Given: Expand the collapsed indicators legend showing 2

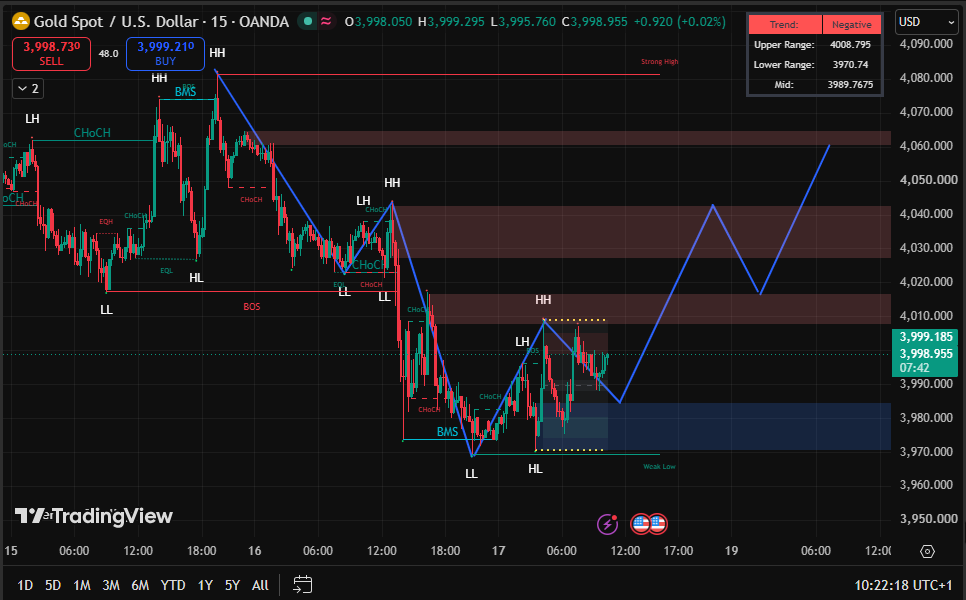Looking at the screenshot, I should tap(28, 89).
